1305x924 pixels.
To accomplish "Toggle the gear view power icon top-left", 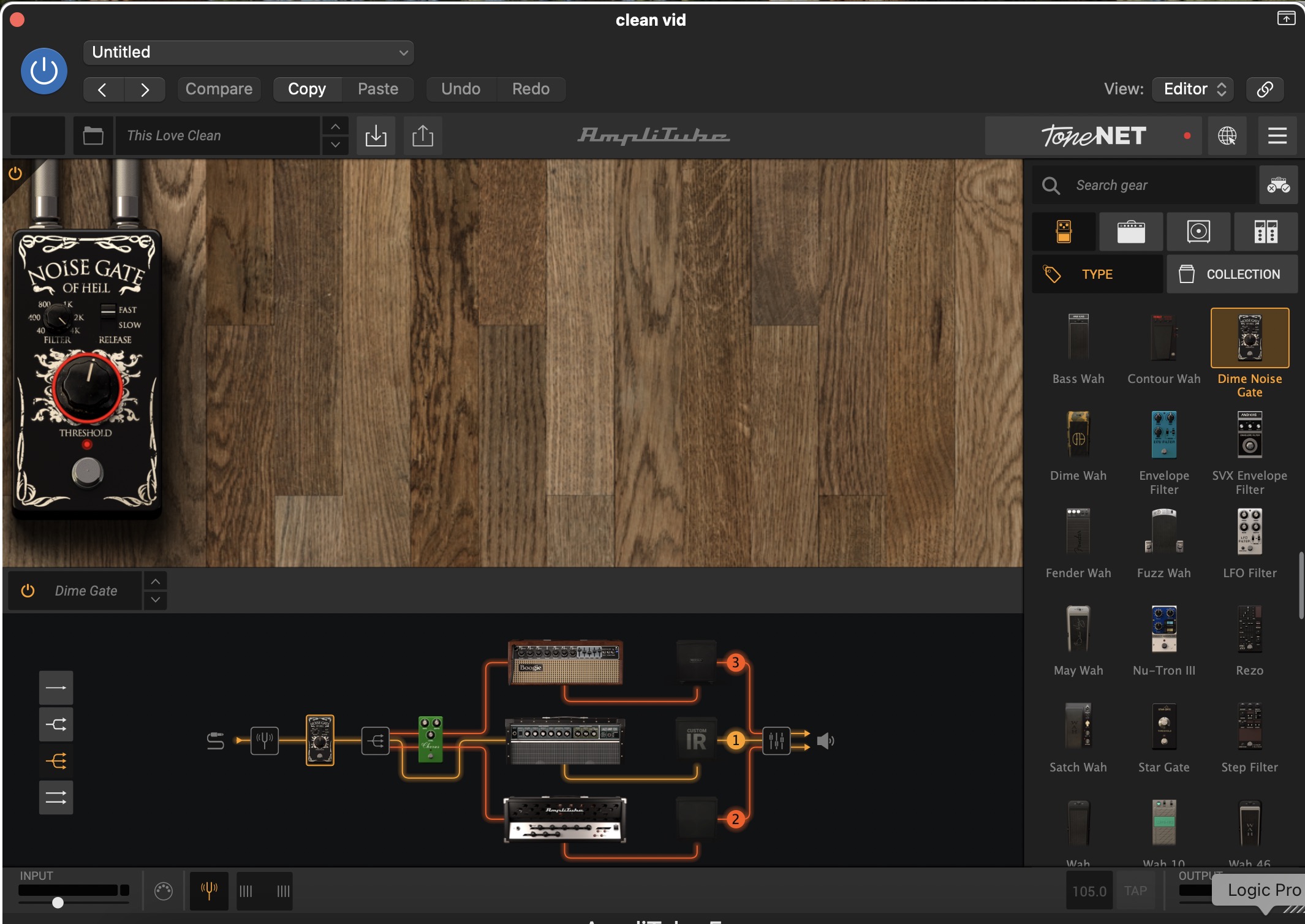I will 15,173.
